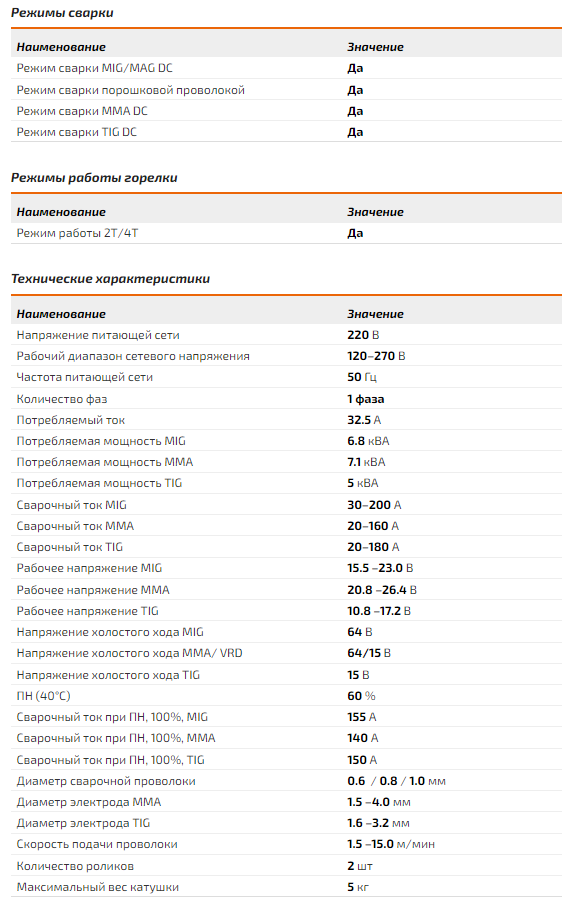574x916 pixels.
Task: Click the Количество фаз row label
Action: point(62,399)
